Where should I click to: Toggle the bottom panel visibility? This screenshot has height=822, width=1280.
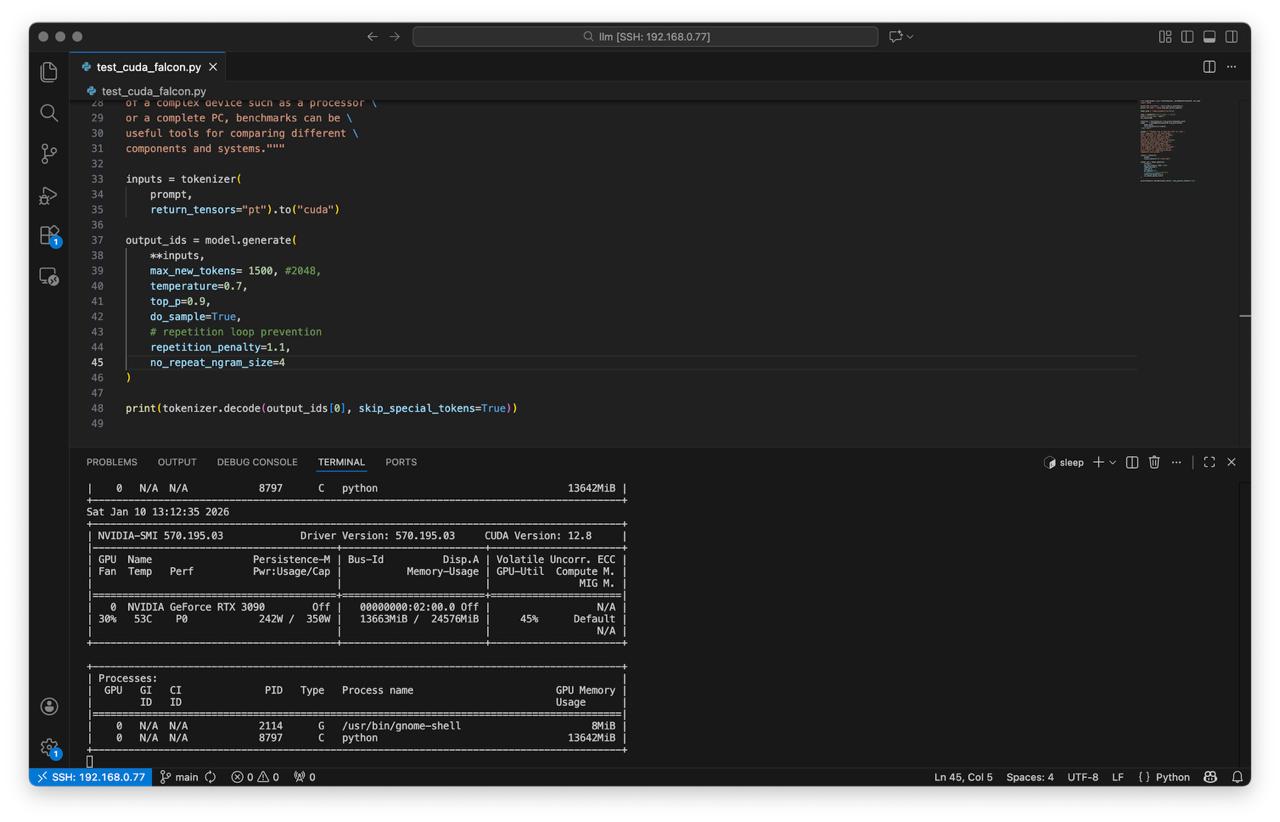1209,37
